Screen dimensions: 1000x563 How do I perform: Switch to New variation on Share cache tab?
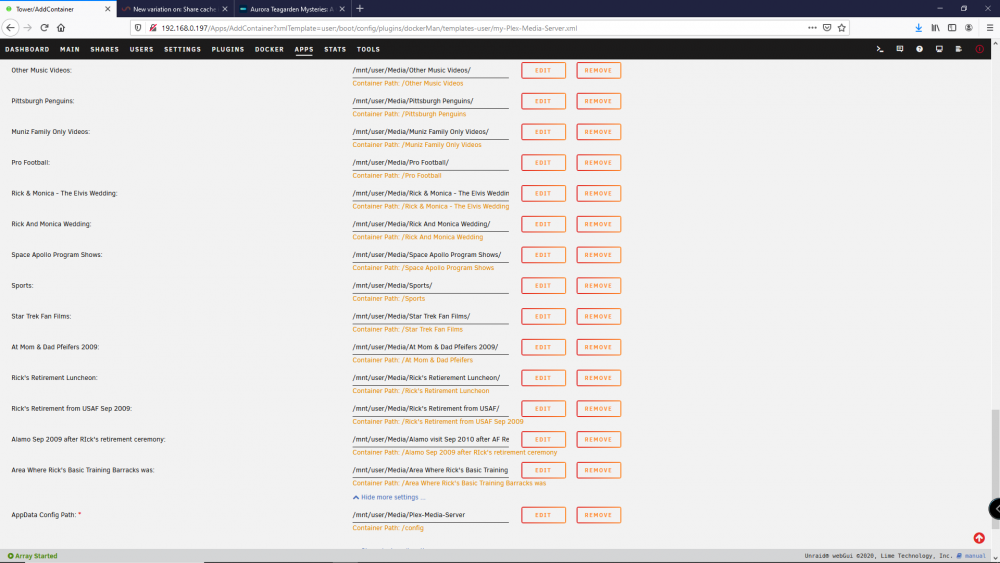pos(174,9)
